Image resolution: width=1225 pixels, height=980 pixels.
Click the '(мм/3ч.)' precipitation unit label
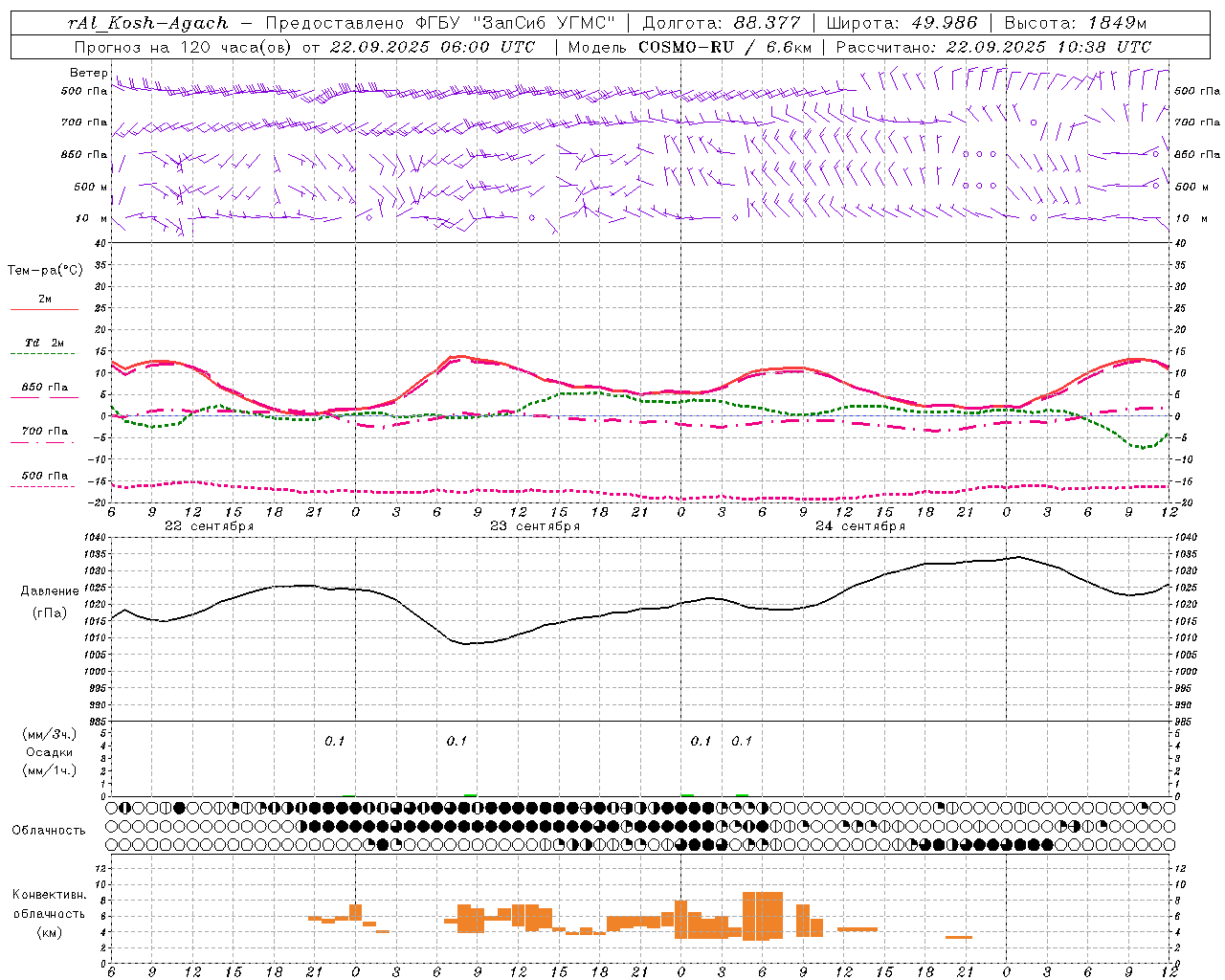(49, 734)
